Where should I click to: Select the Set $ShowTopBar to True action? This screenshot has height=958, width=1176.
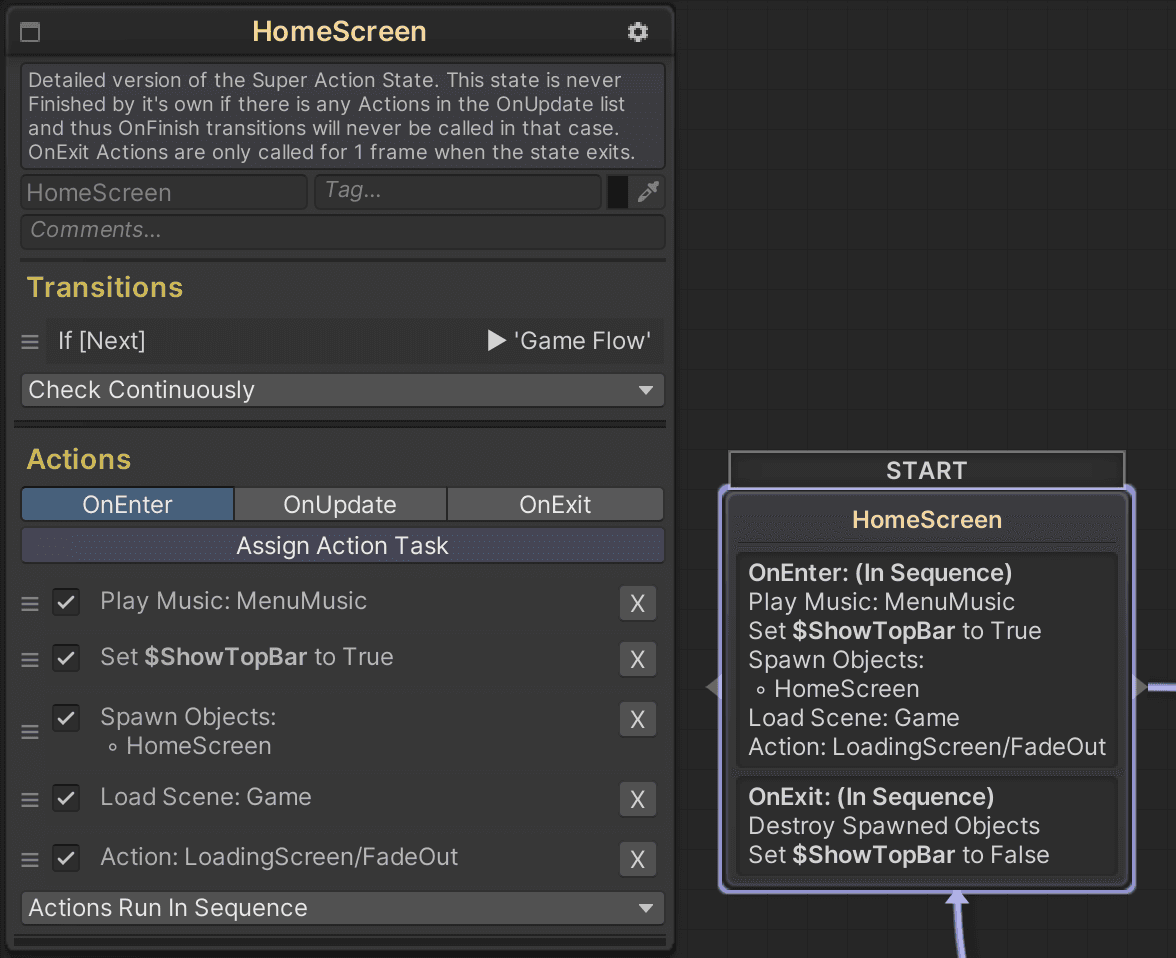click(247, 657)
